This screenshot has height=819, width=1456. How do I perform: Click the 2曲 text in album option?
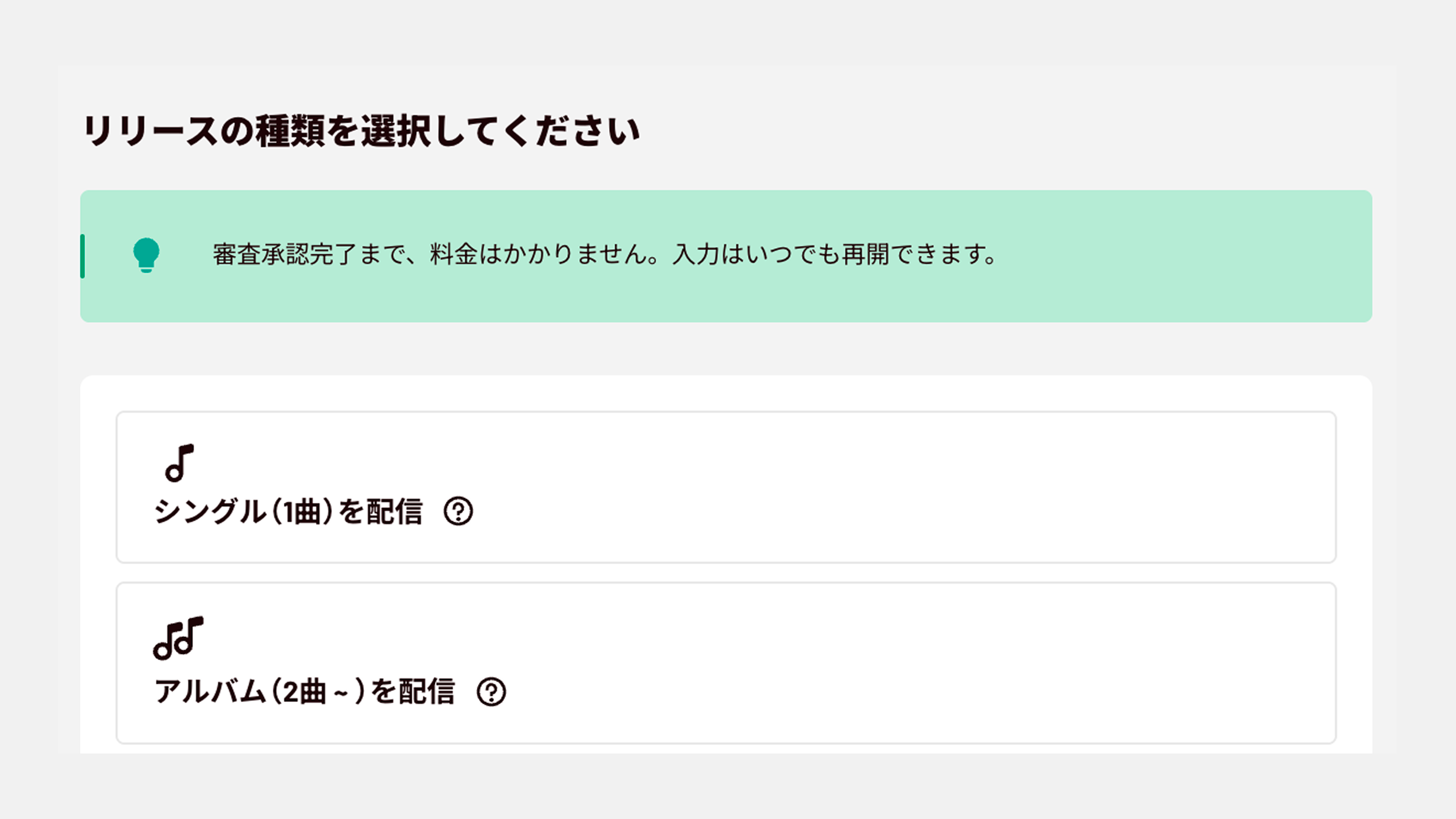(x=304, y=692)
